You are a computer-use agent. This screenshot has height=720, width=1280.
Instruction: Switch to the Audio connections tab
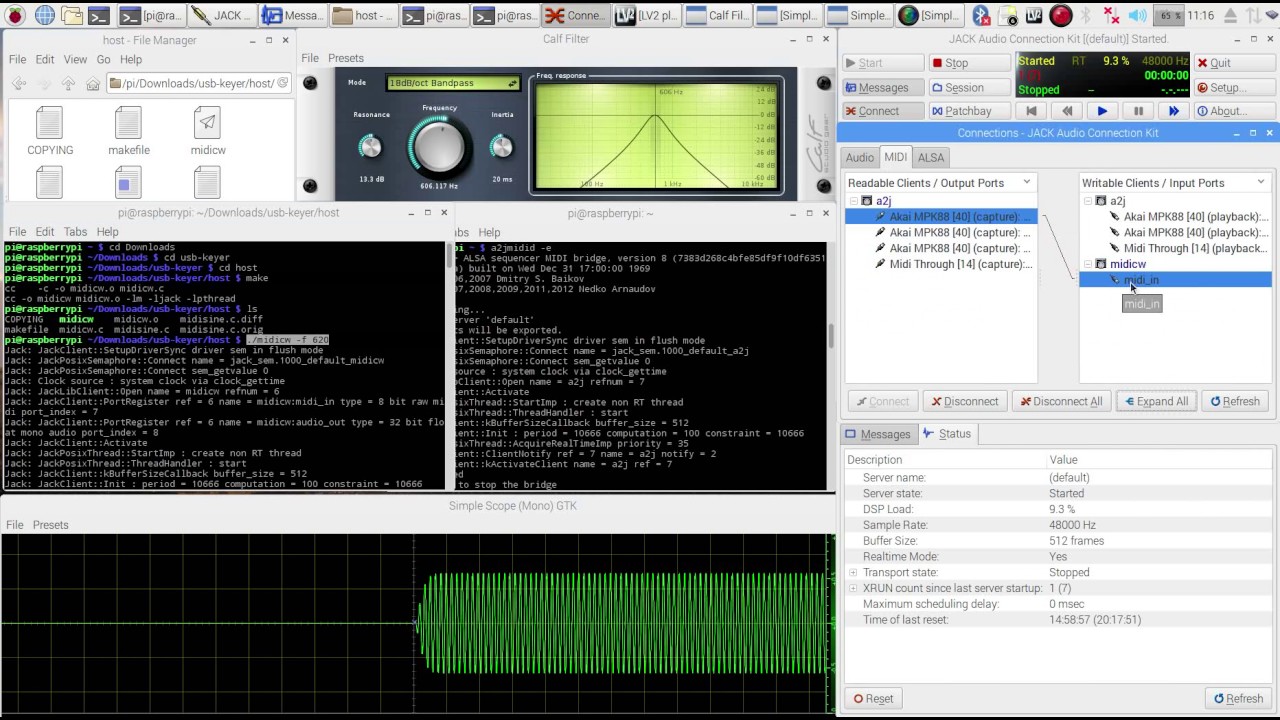tap(860, 157)
